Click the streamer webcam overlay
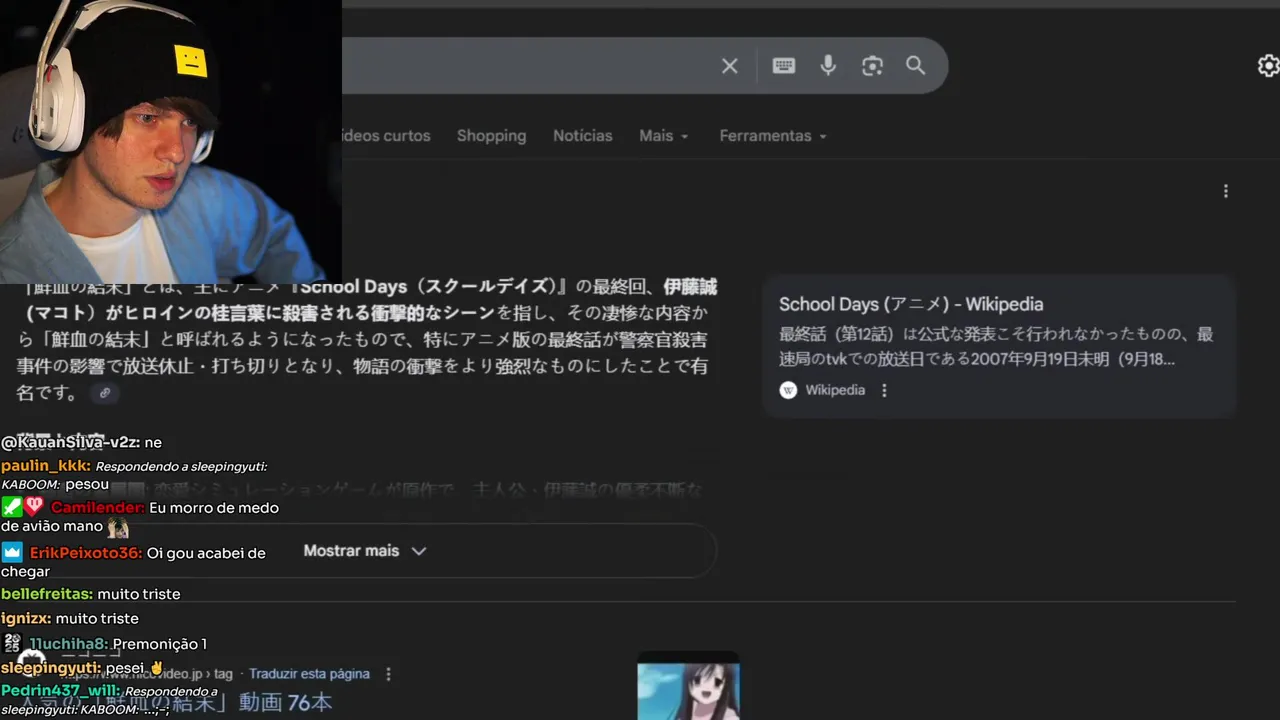This screenshot has height=720, width=1280. click(171, 142)
